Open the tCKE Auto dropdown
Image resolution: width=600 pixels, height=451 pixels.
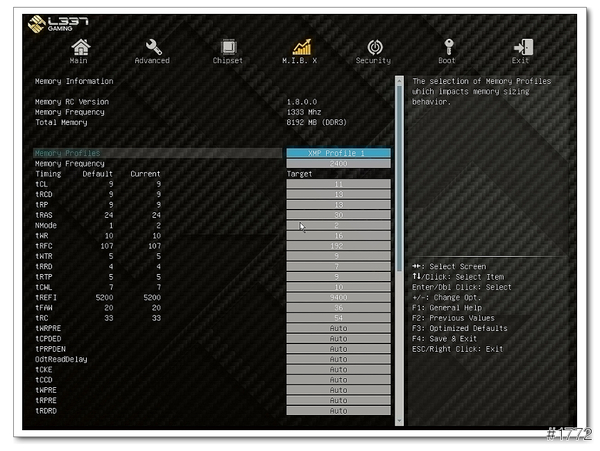tap(339, 370)
